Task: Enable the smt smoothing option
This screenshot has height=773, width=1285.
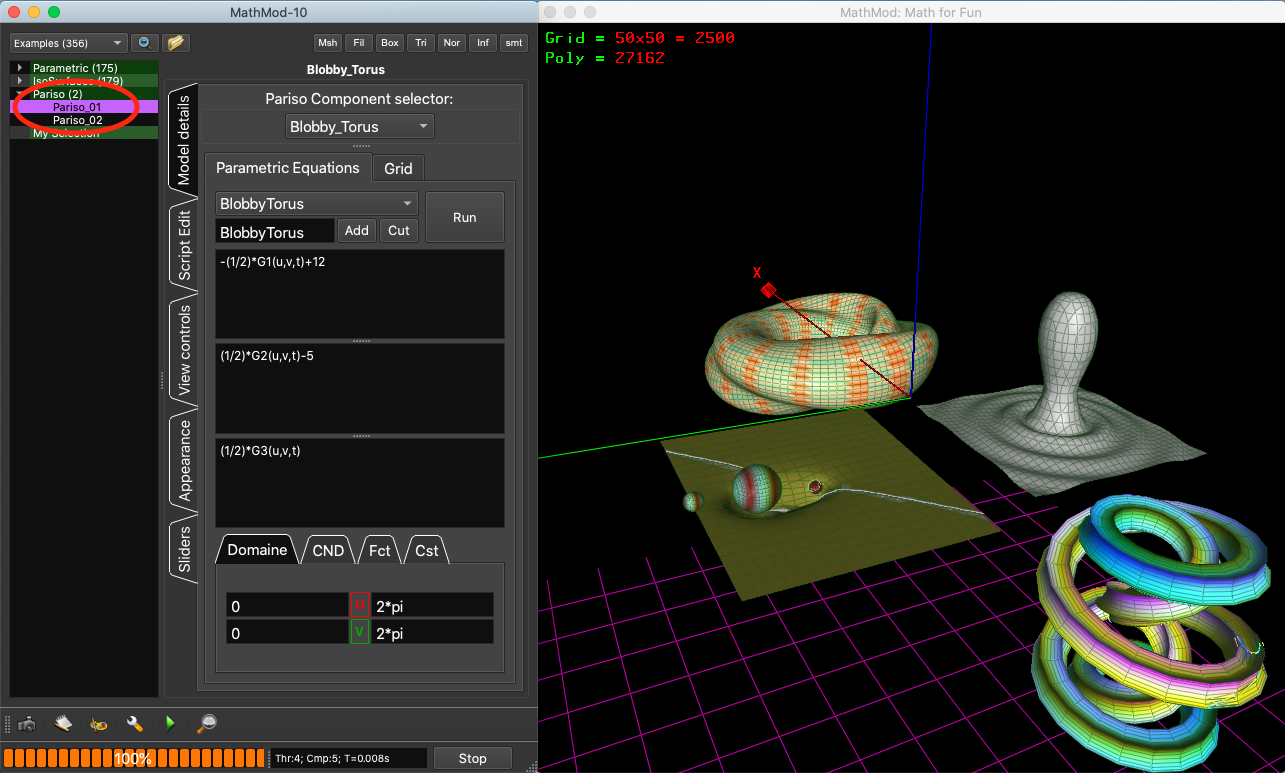Action: coord(513,42)
